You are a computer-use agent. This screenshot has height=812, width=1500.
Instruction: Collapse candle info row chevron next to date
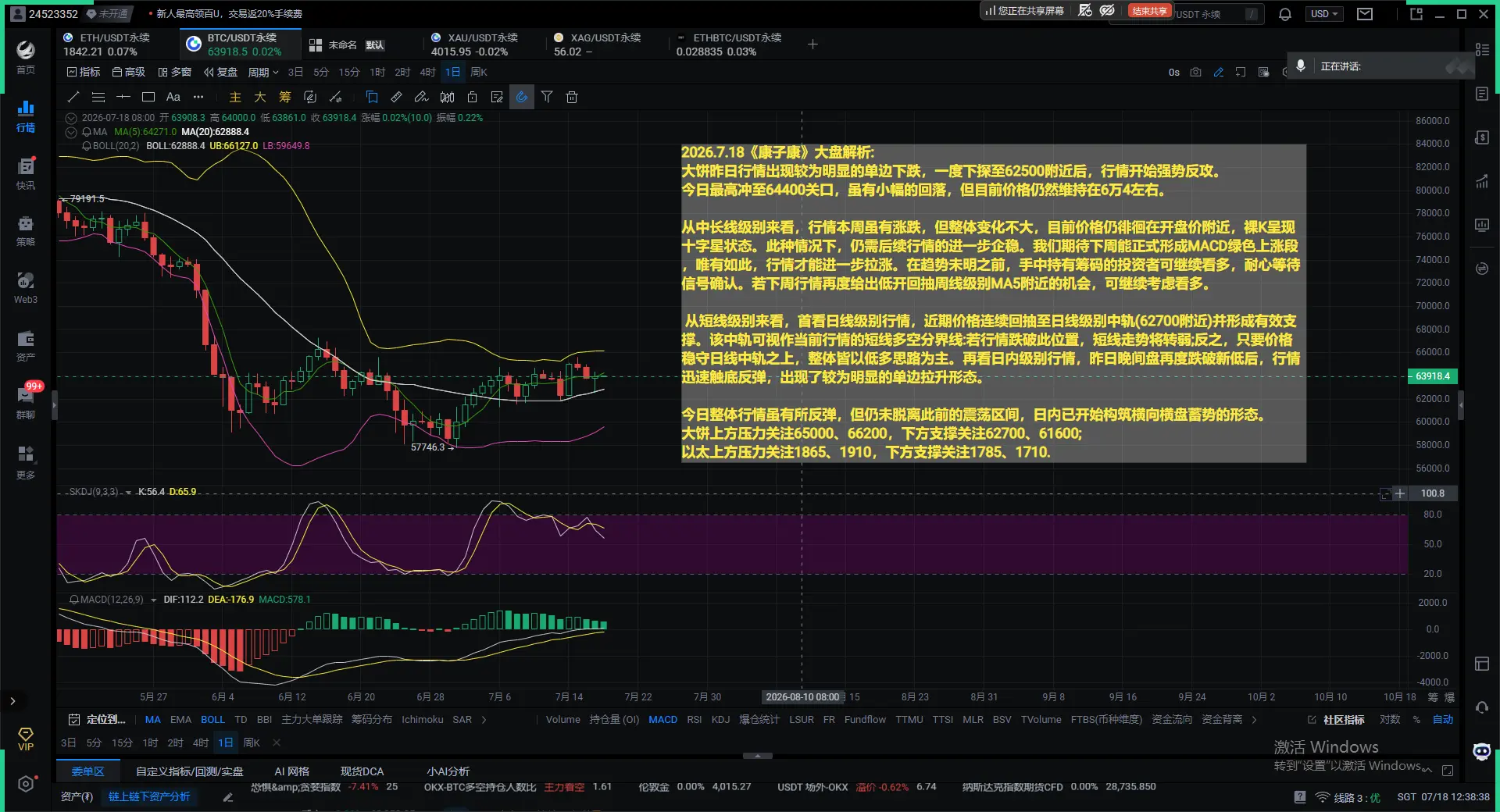(71, 118)
